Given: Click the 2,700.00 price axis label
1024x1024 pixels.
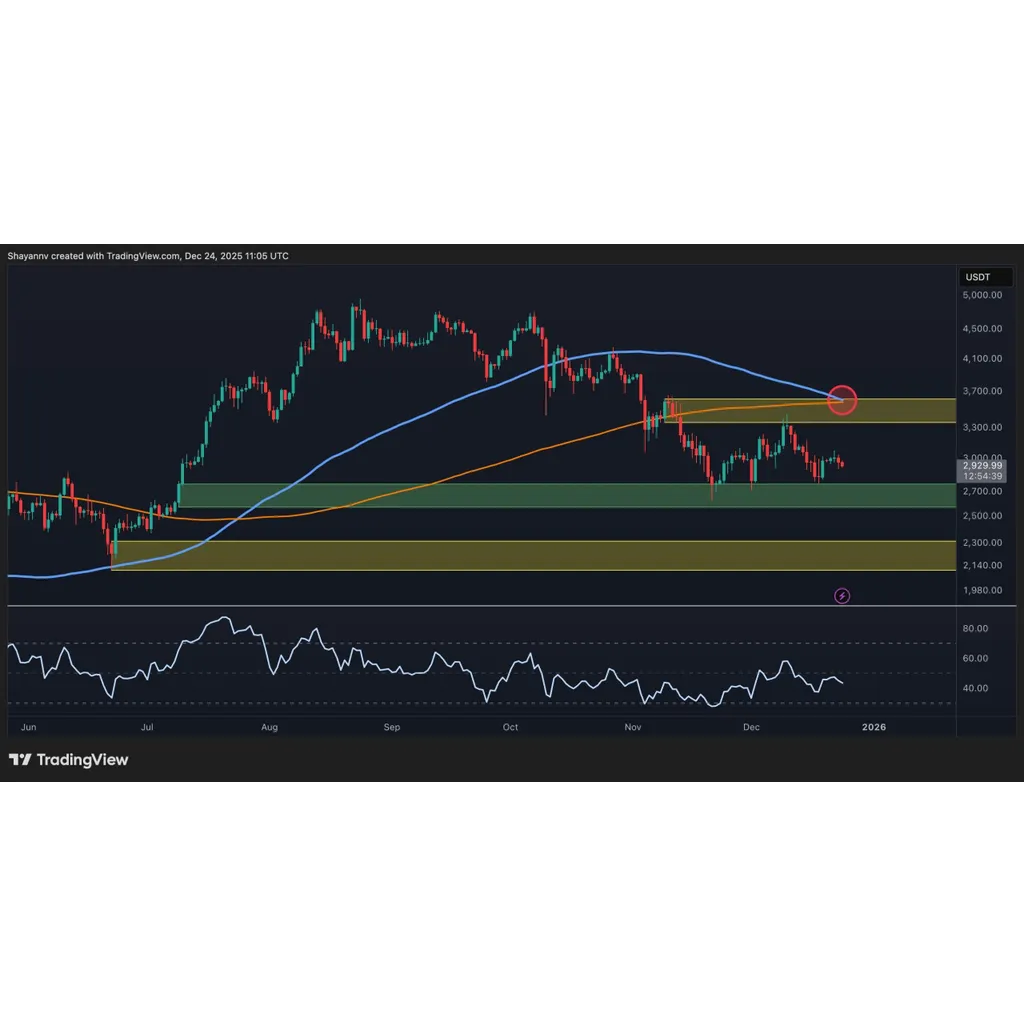Looking at the screenshot, I should pyautogui.click(x=982, y=491).
